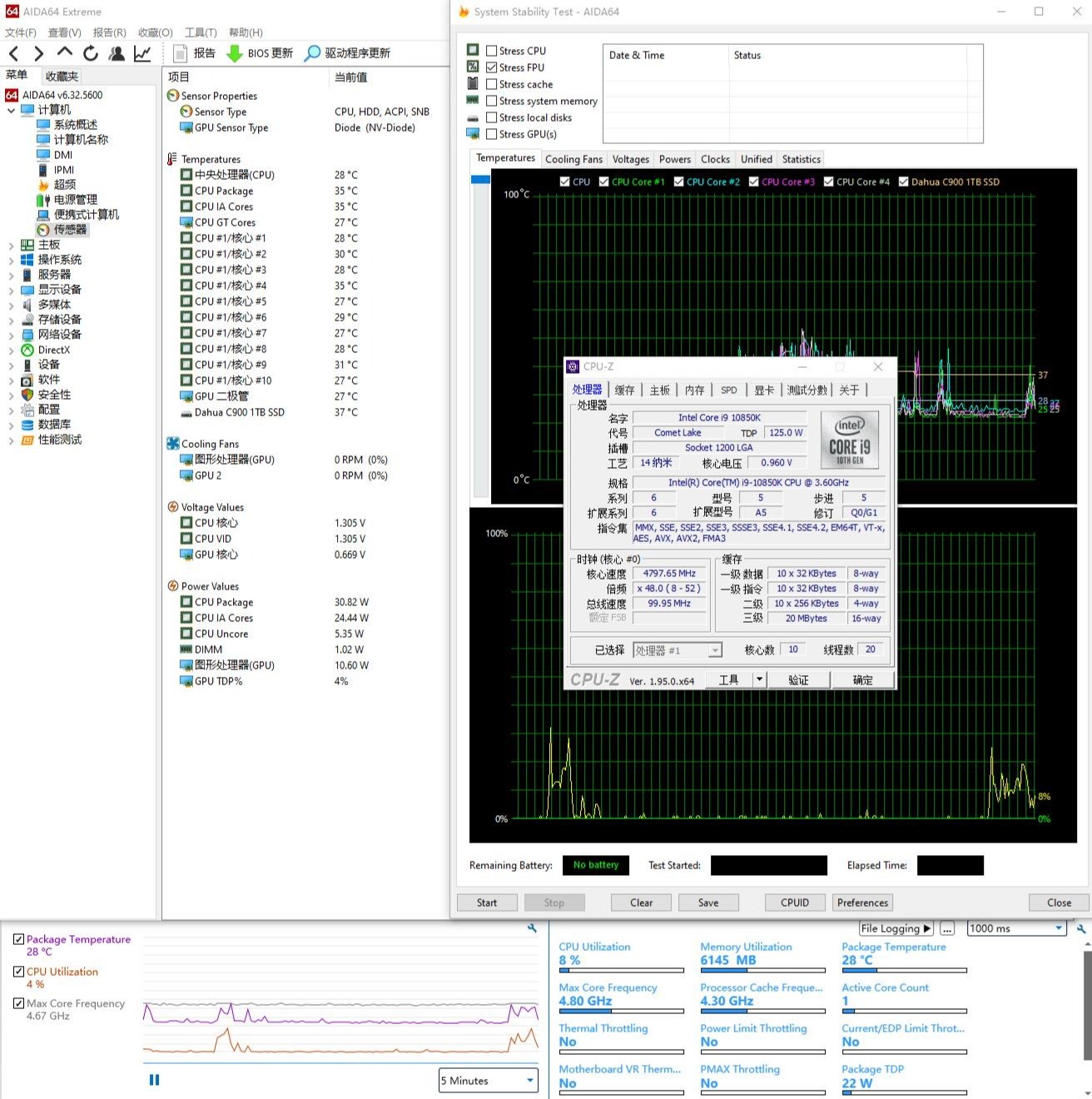
Task: Expand the 操作系统 tree node
Action: [11, 260]
